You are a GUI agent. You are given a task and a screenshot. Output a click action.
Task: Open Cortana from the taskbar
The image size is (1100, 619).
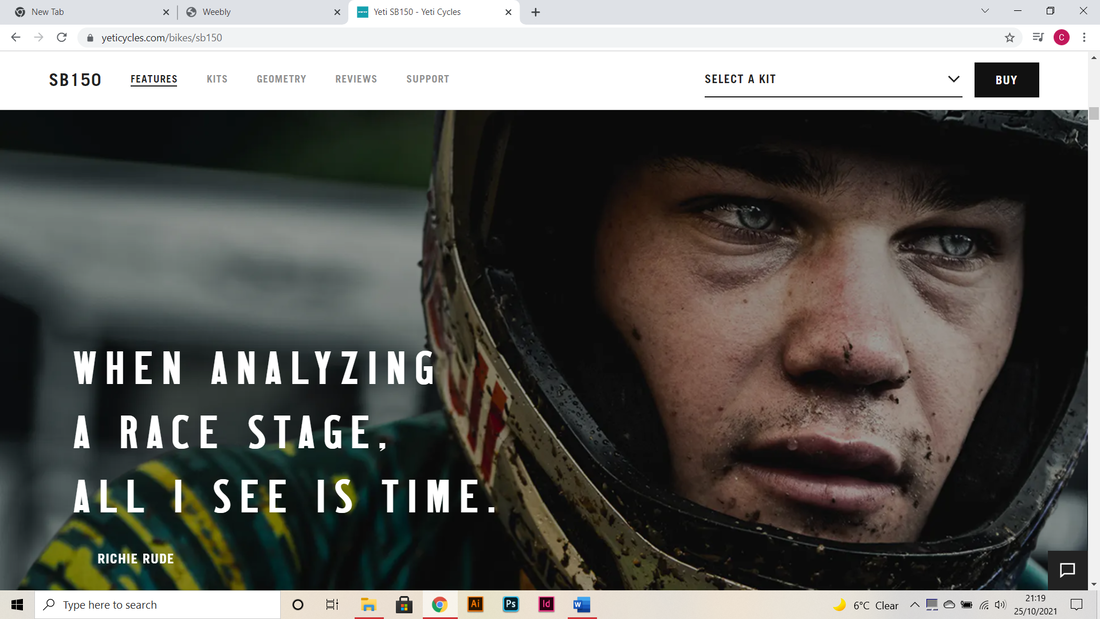pos(297,604)
